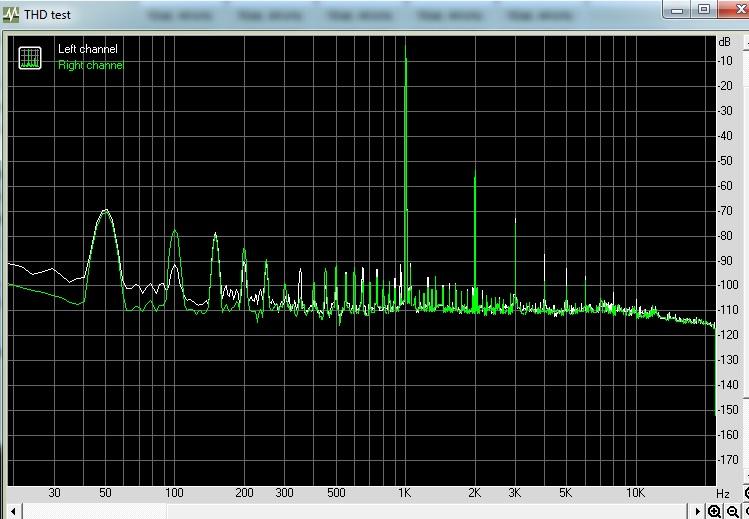Click the horizontal scrollbar track below the graph
749x519 pixels.
point(350,511)
